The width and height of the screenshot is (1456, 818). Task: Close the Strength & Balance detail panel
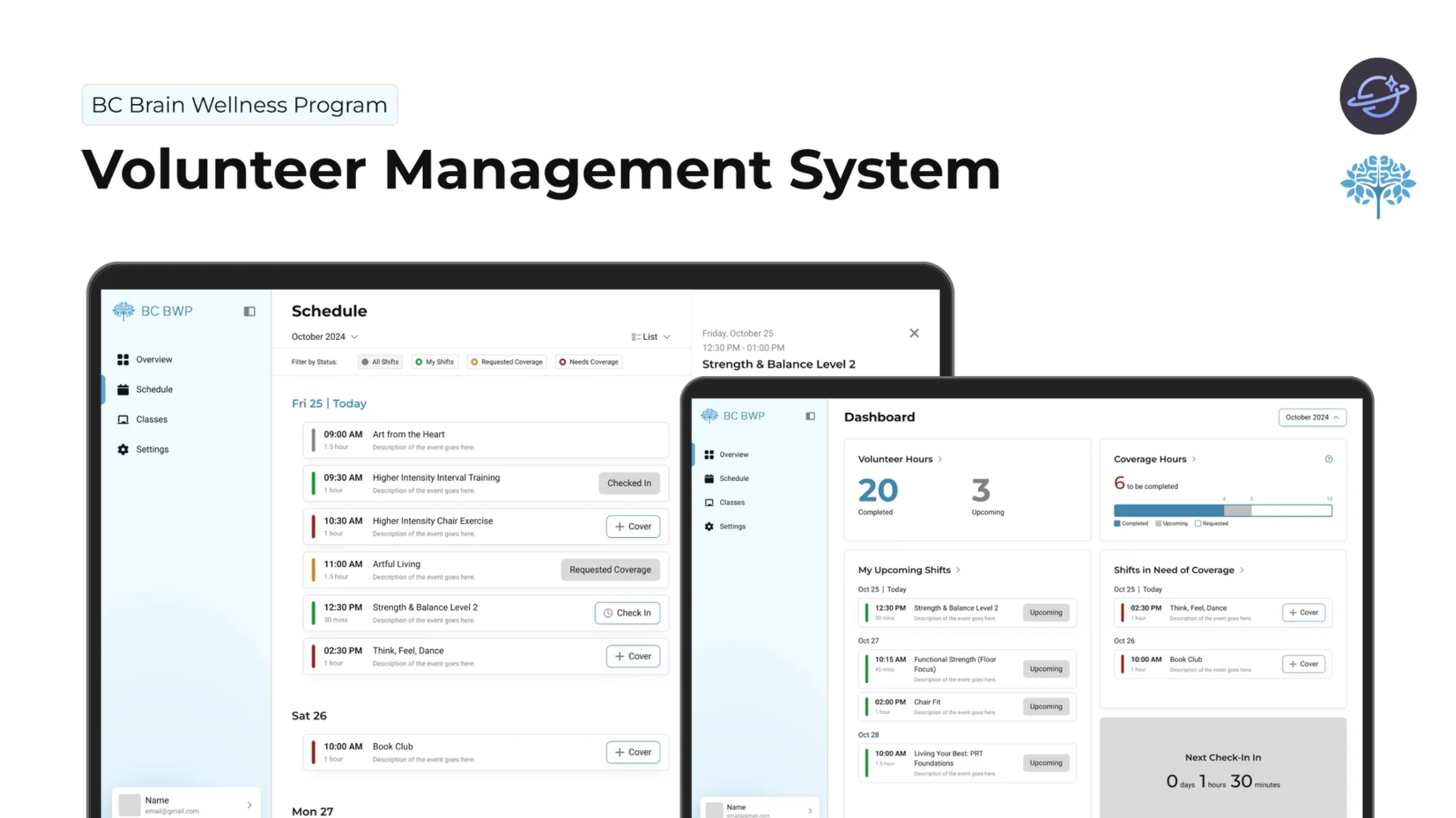click(x=914, y=334)
